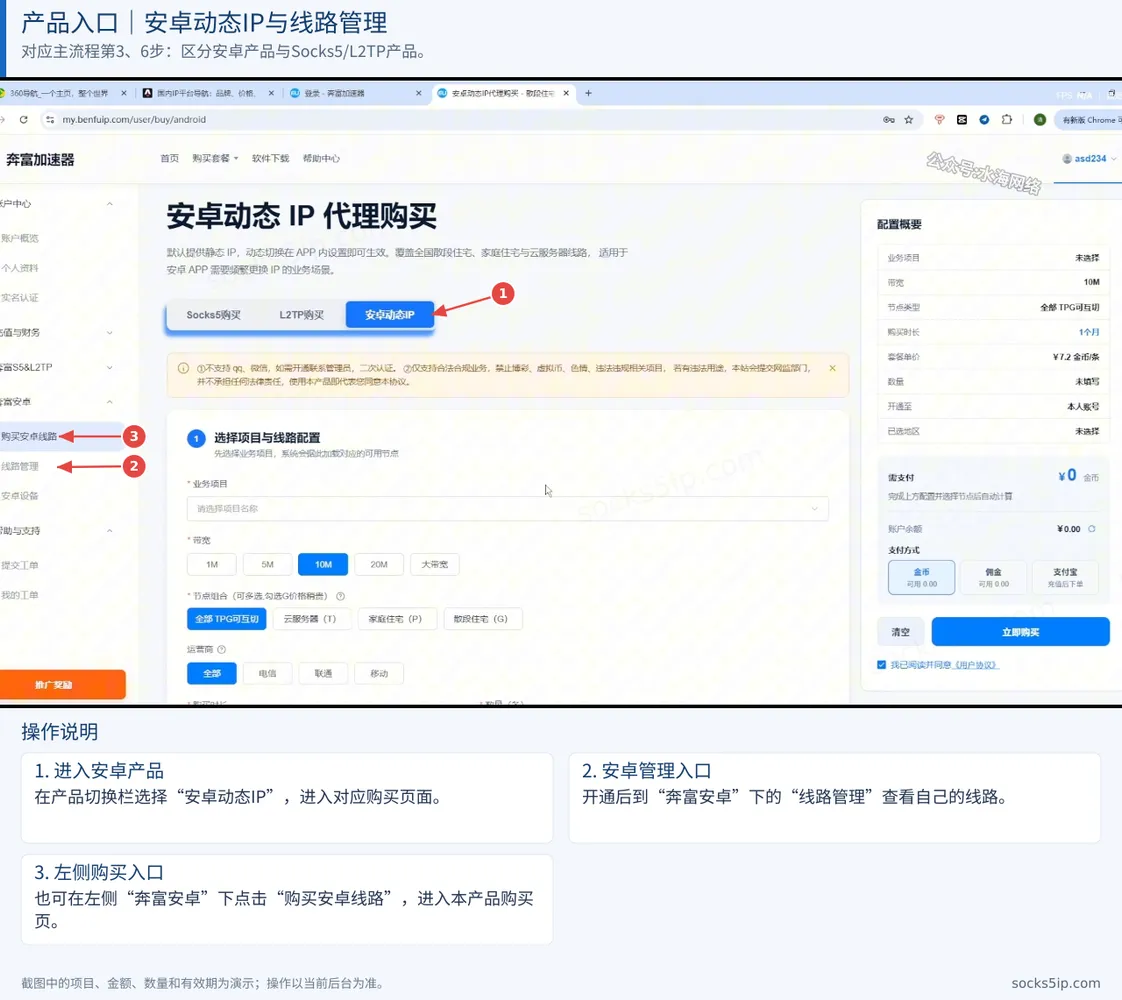Click the password key icon in address bar
Screen dimensions: 1122x1000
tap(889, 119)
